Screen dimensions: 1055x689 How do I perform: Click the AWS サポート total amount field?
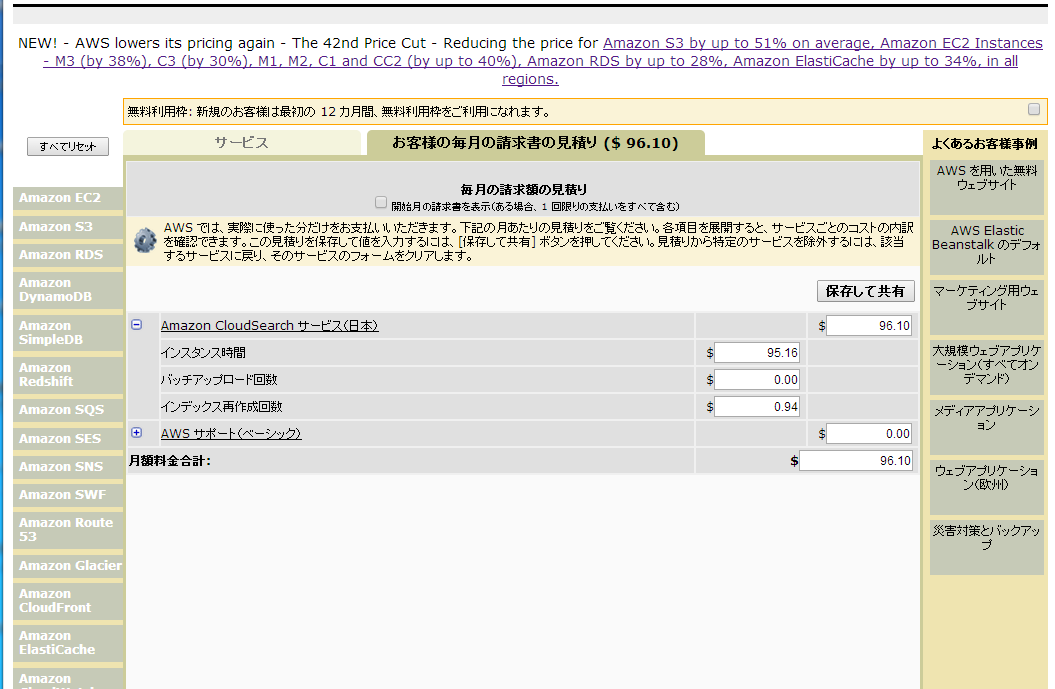coord(869,434)
